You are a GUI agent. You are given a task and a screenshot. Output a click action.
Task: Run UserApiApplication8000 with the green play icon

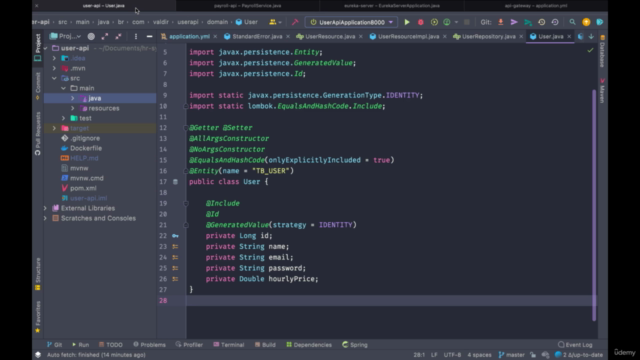click(407, 22)
